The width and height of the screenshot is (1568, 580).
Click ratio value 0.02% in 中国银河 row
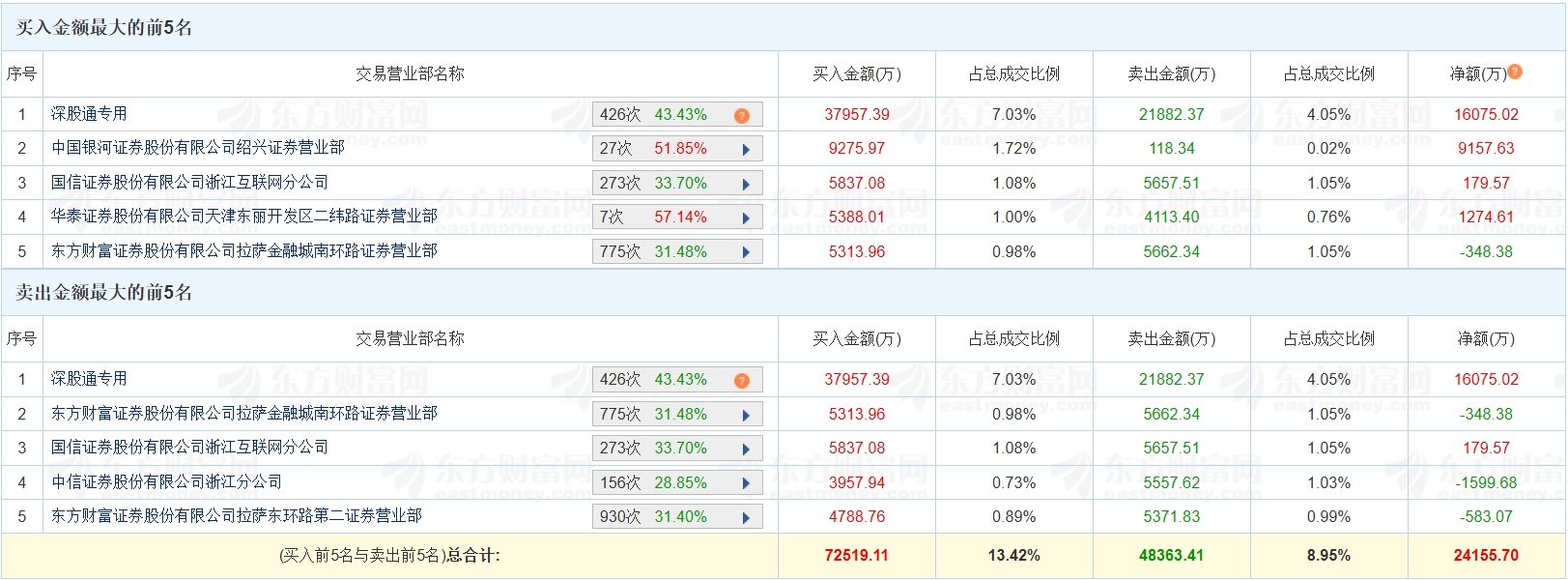(x=1328, y=148)
